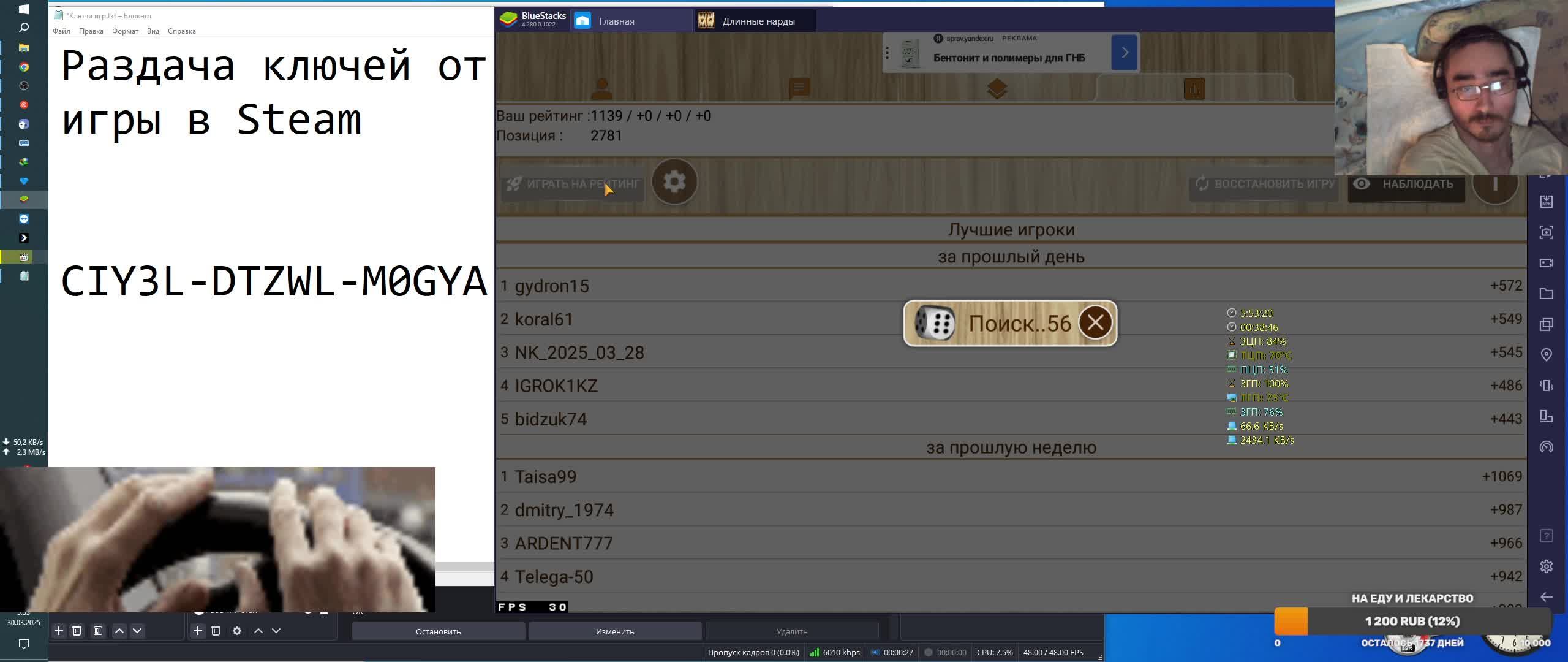
Task: Move OBS source up with chevron
Action: coord(258,631)
